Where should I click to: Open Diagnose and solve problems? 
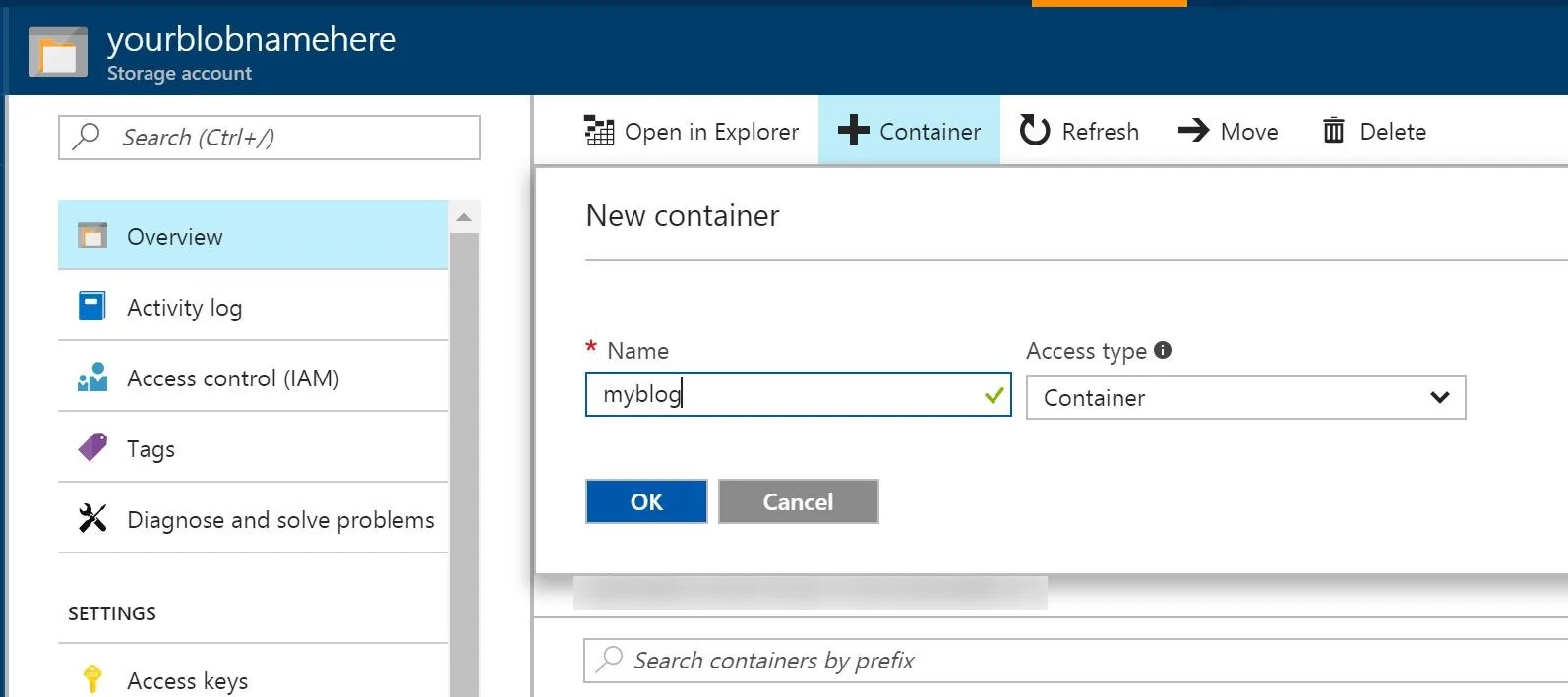[253, 519]
